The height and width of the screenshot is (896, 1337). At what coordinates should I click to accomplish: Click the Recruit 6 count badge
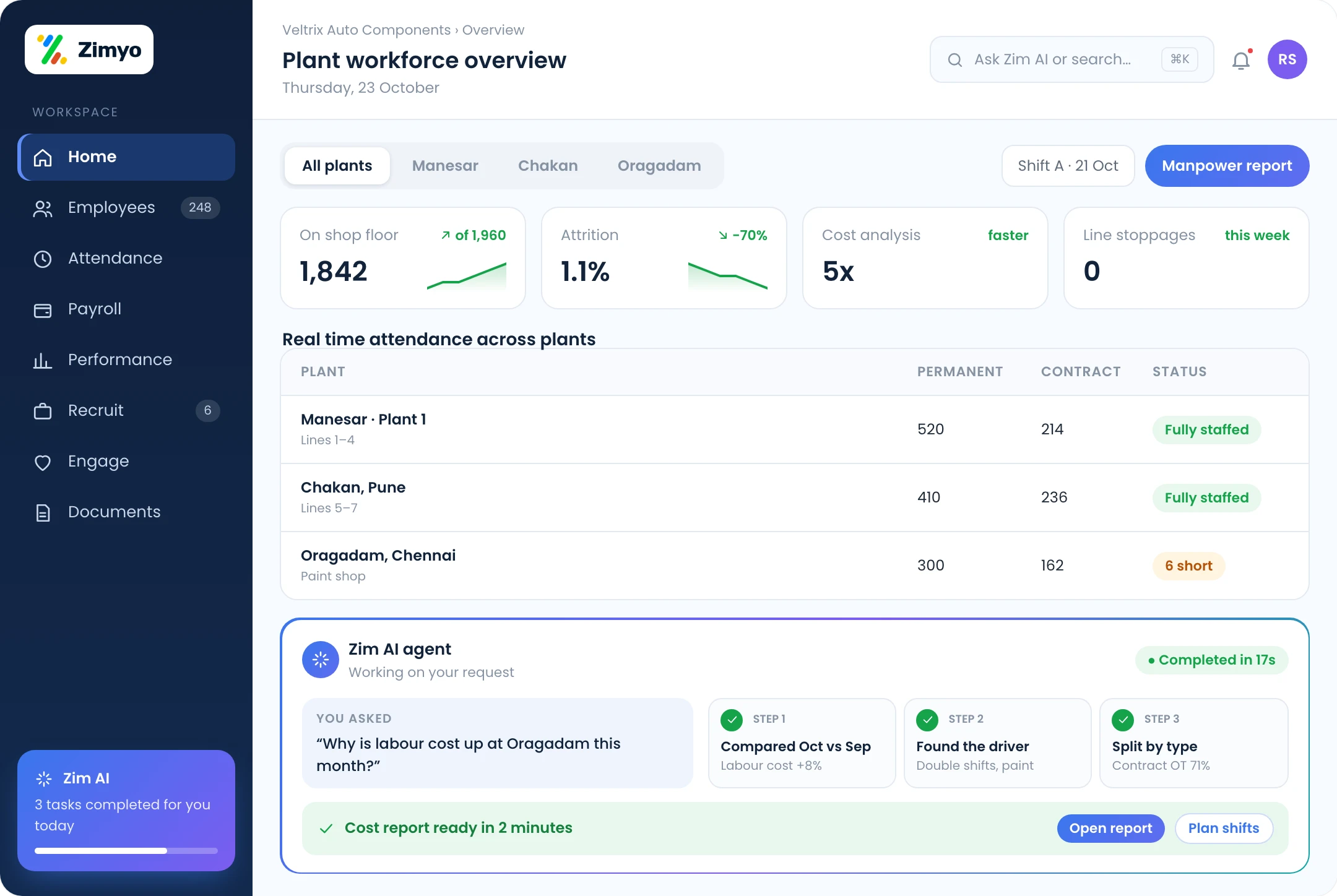point(207,411)
